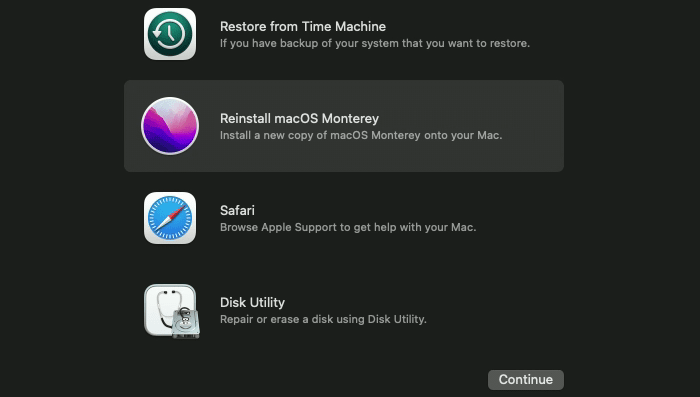The image size is (700, 397).
Task: Click "Browse Apple Support to get help" description
Action: (348, 227)
